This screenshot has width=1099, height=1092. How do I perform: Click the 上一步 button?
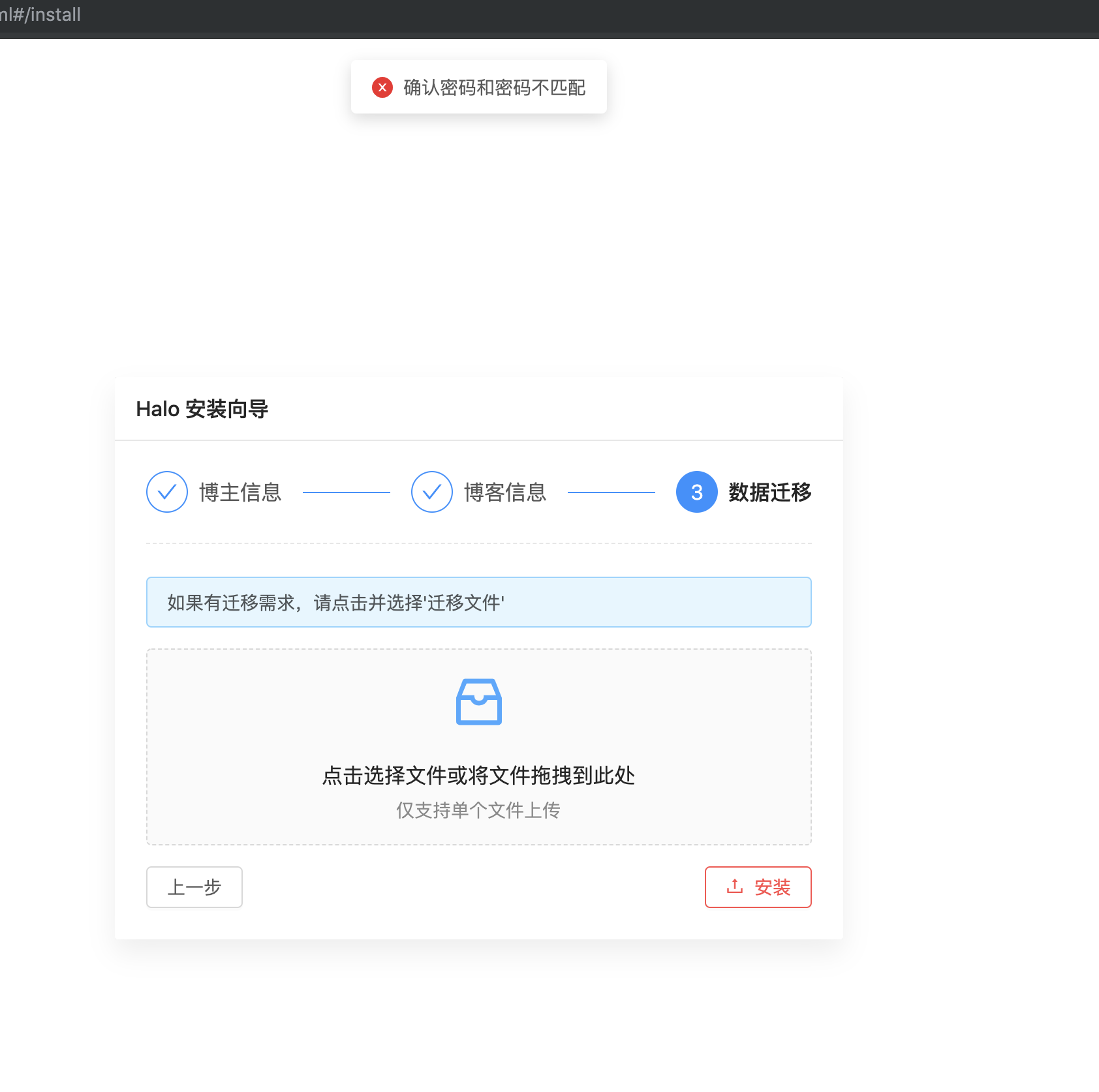coord(194,887)
